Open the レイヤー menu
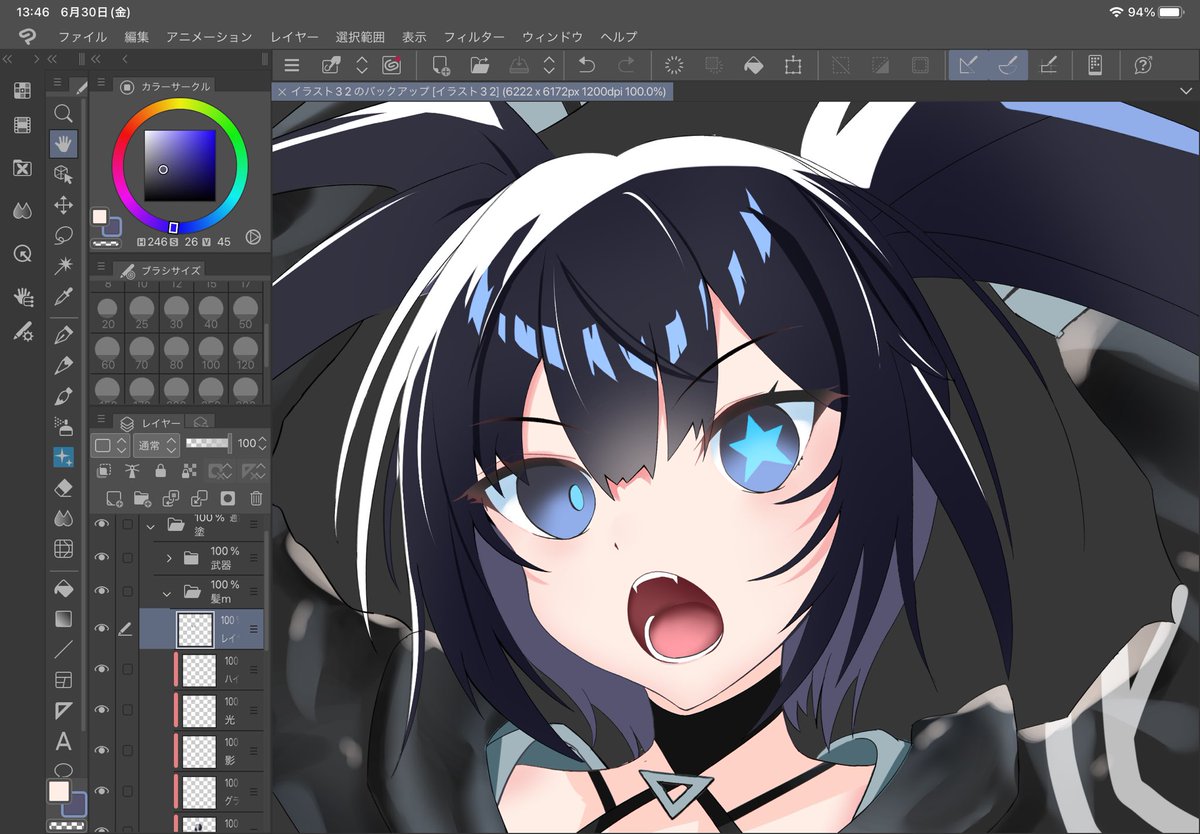 [294, 37]
